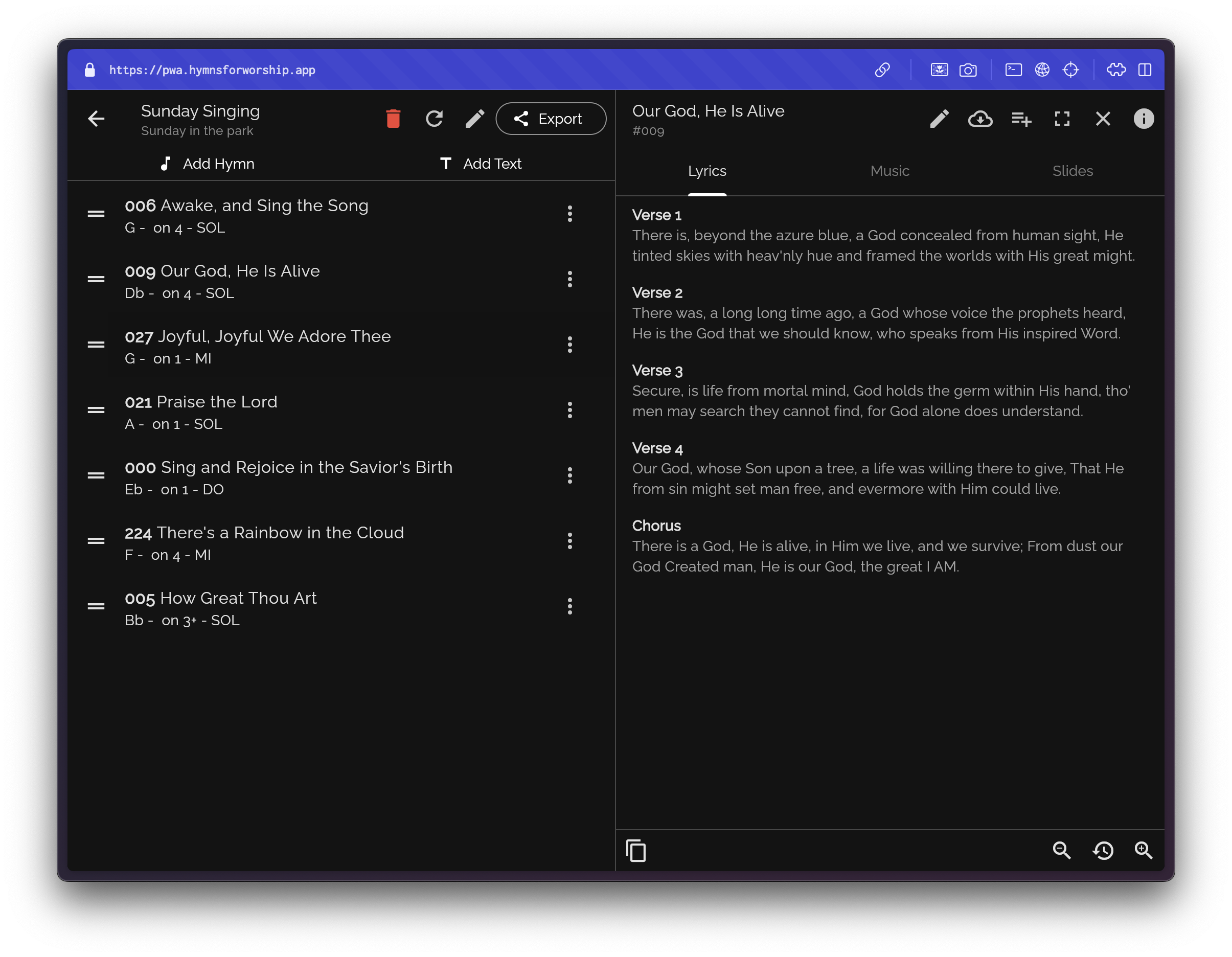Open options menu for 021 Praise the Lord
This screenshot has width=1232, height=957.
pos(570,410)
